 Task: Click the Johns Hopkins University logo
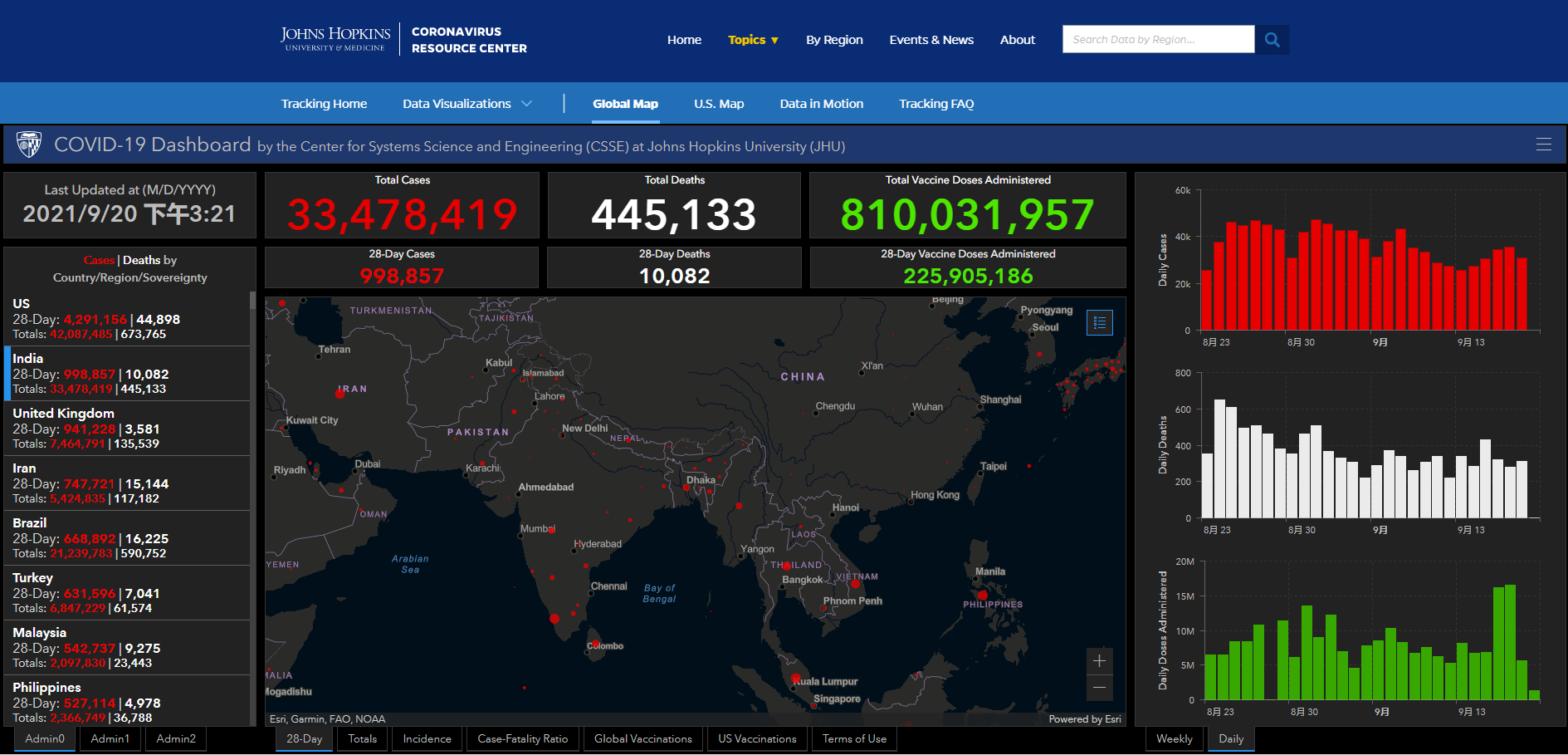(x=335, y=39)
